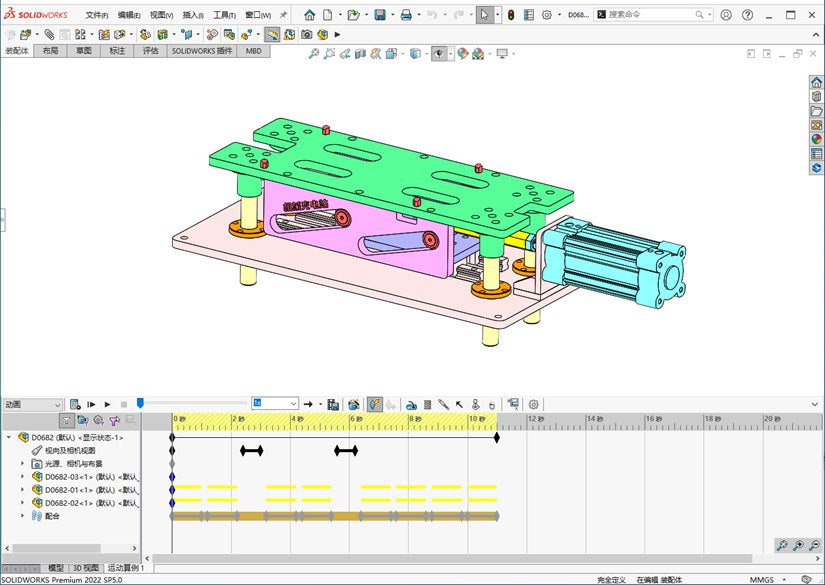825x585 pixels.
Task: Open the user login account icon
Action: pos(726,15)
